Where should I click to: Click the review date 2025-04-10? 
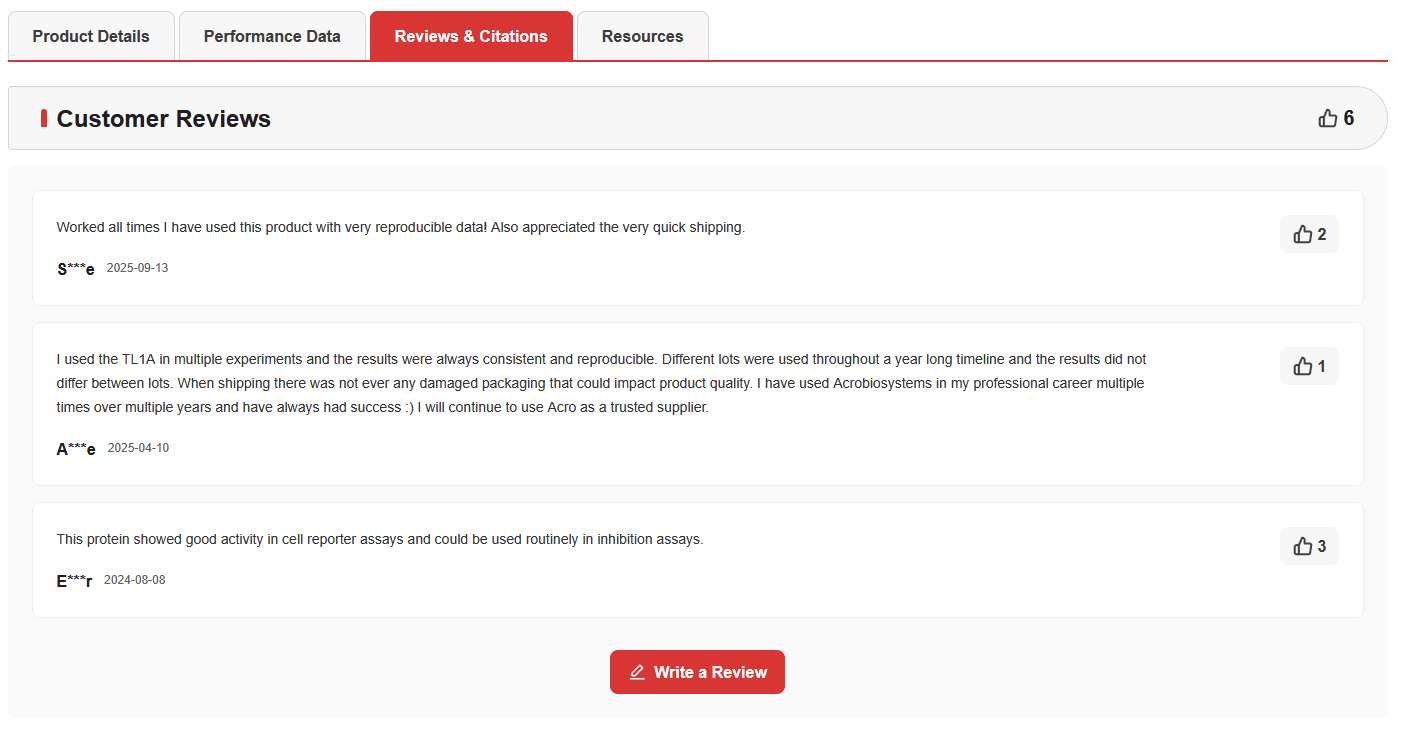pyautogui.click(x=138, y=448)
